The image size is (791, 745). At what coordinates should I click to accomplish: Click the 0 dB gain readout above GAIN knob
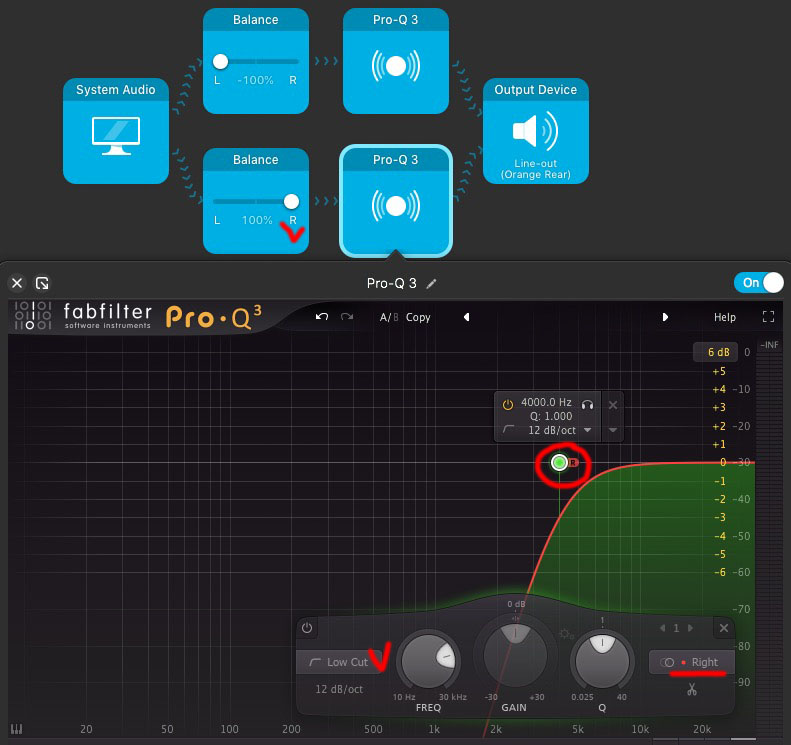[516, 604]
